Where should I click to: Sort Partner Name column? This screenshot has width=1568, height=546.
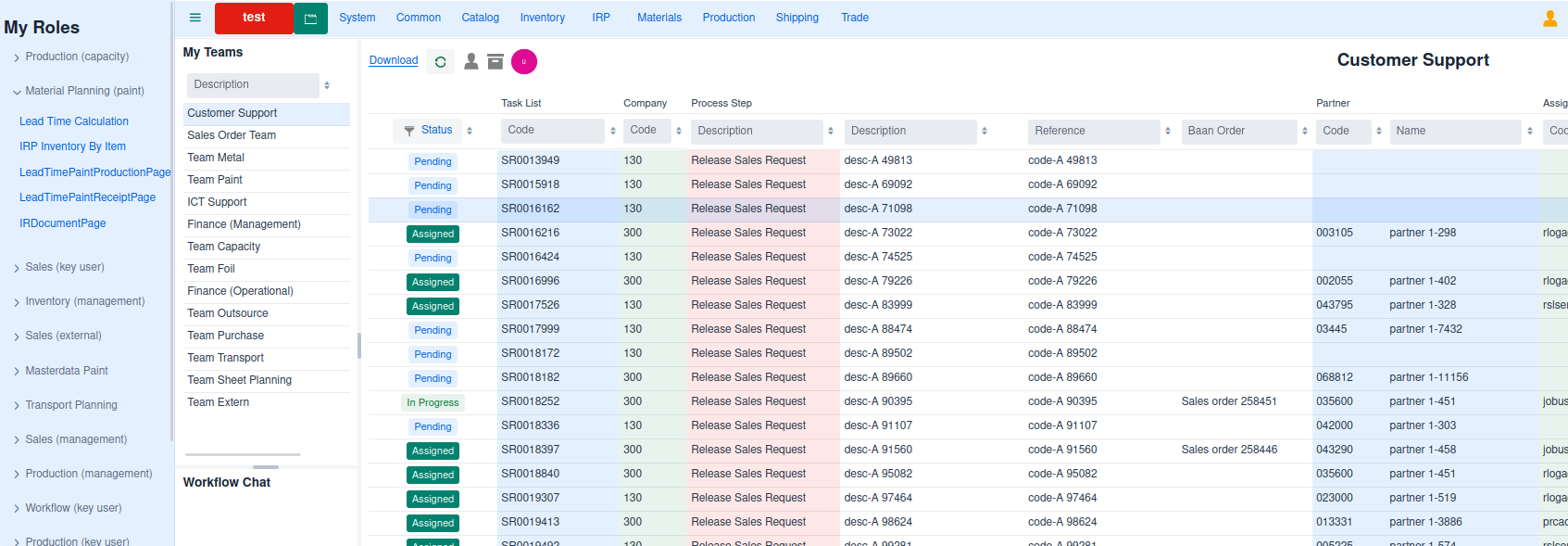(1530, 131)
